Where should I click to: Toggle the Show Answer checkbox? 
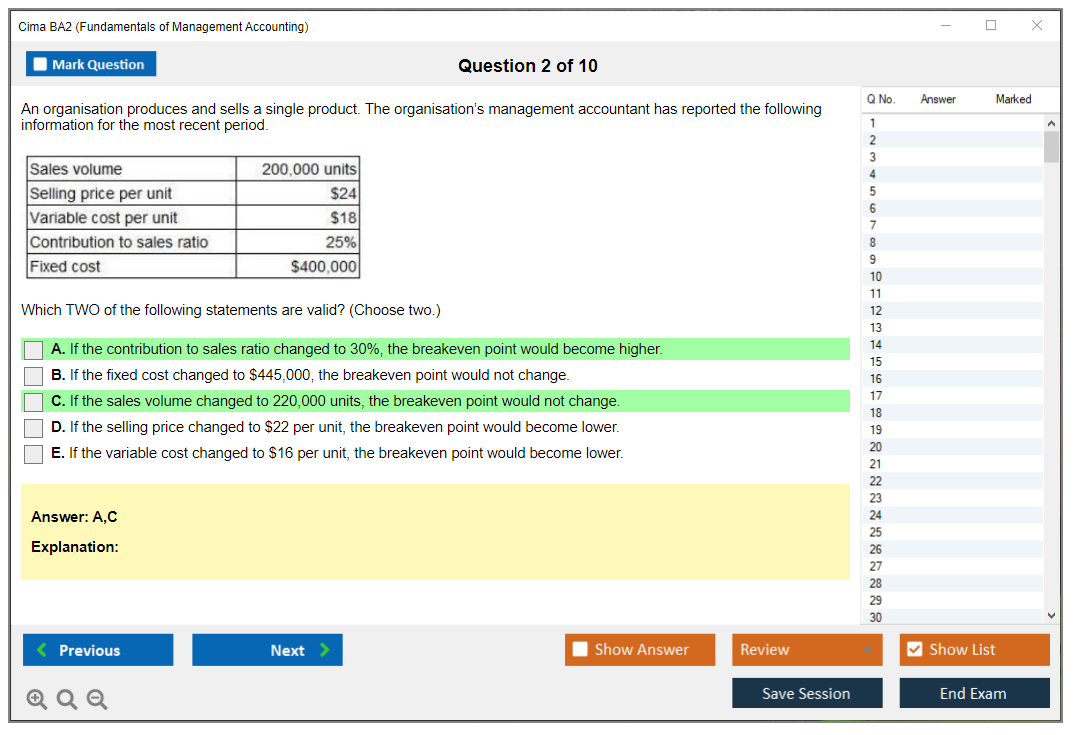click(581, 650)
